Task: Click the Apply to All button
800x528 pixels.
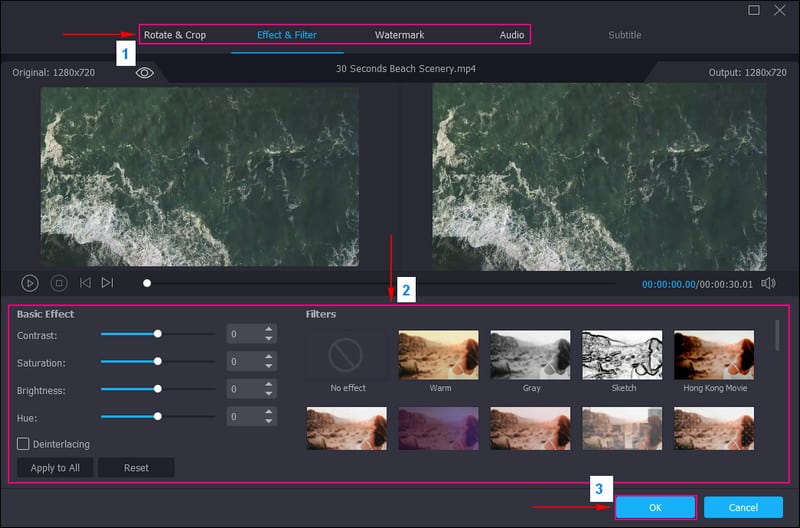Action: (x=56, y=468)
